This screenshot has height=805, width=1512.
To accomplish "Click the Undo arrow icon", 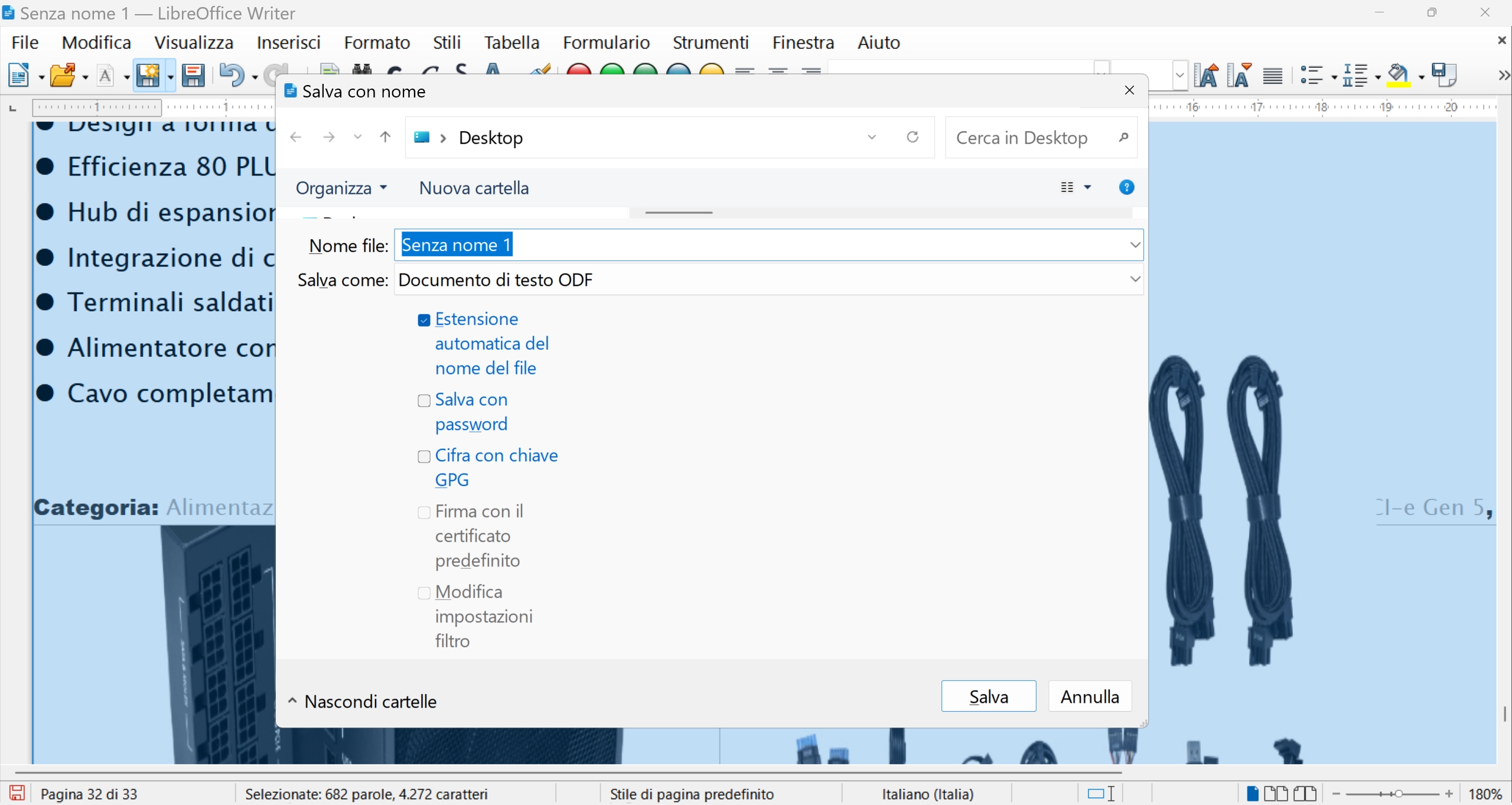I will pyautogui.click(x=231, y=76).
